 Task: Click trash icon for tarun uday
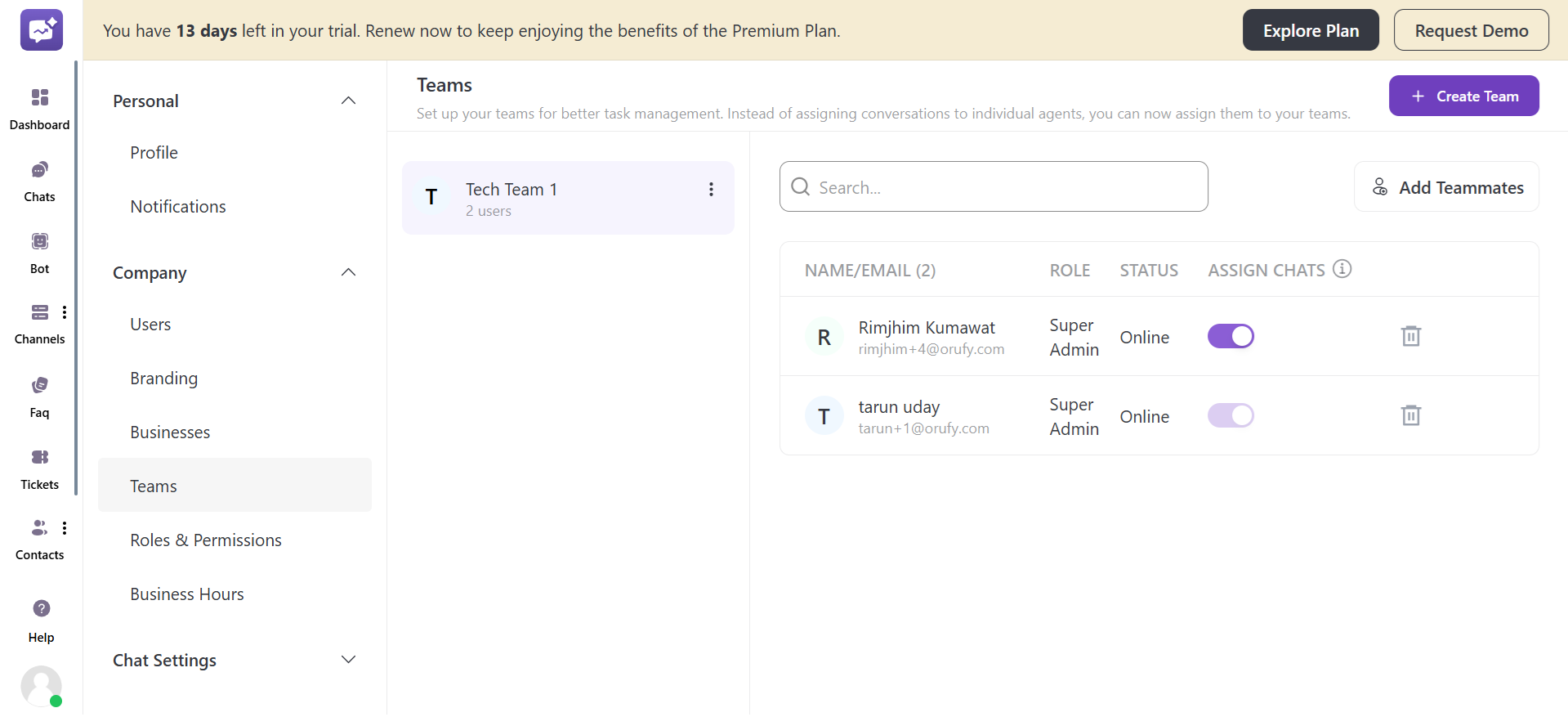[1410, 415]
